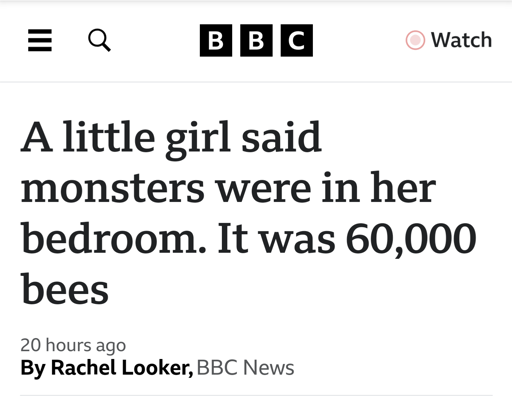Open the hamburger navigation menu
Viewport: 512px width, 396px height.
[x=40, y=40]
